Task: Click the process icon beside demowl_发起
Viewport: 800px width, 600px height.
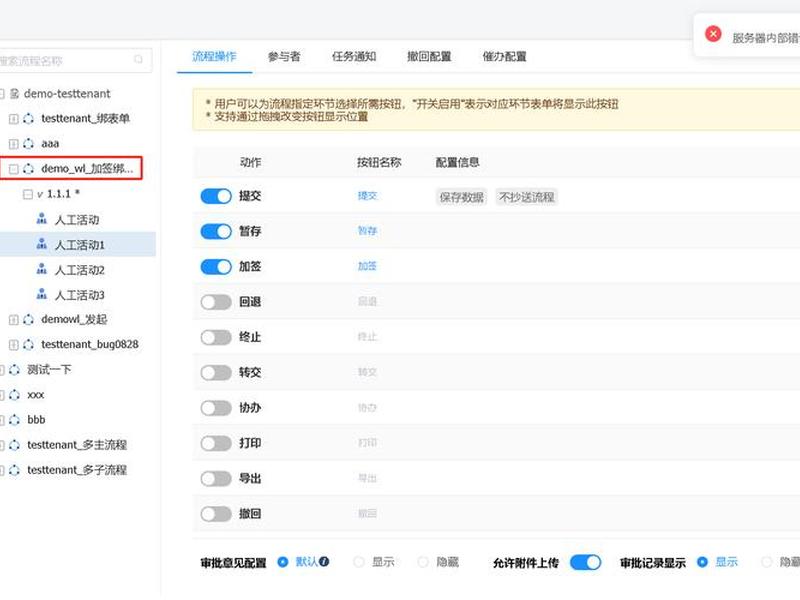Action: click(29, 319)
